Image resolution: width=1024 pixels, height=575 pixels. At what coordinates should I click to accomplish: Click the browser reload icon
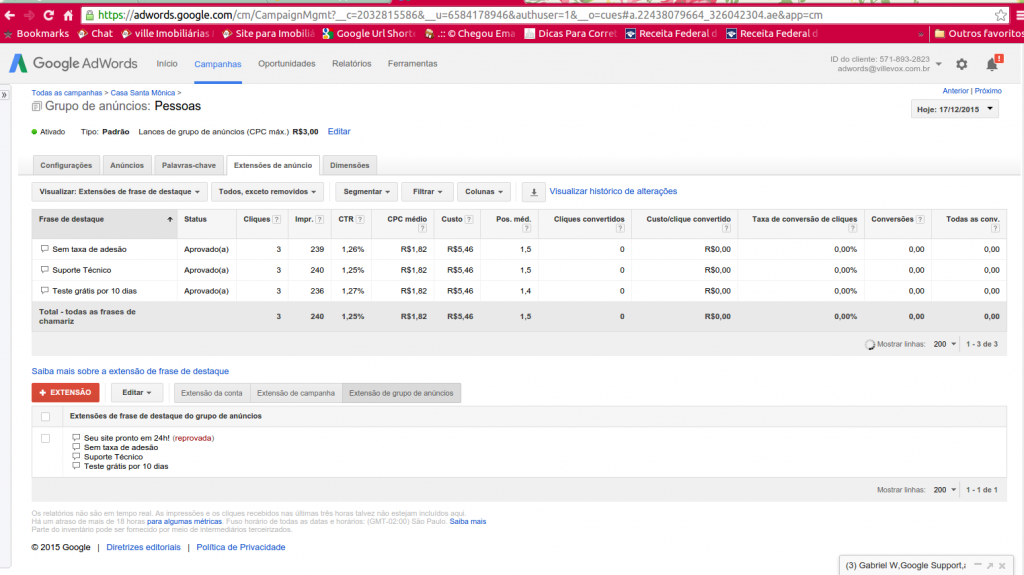pyautogui.click(x=48, y=16)
